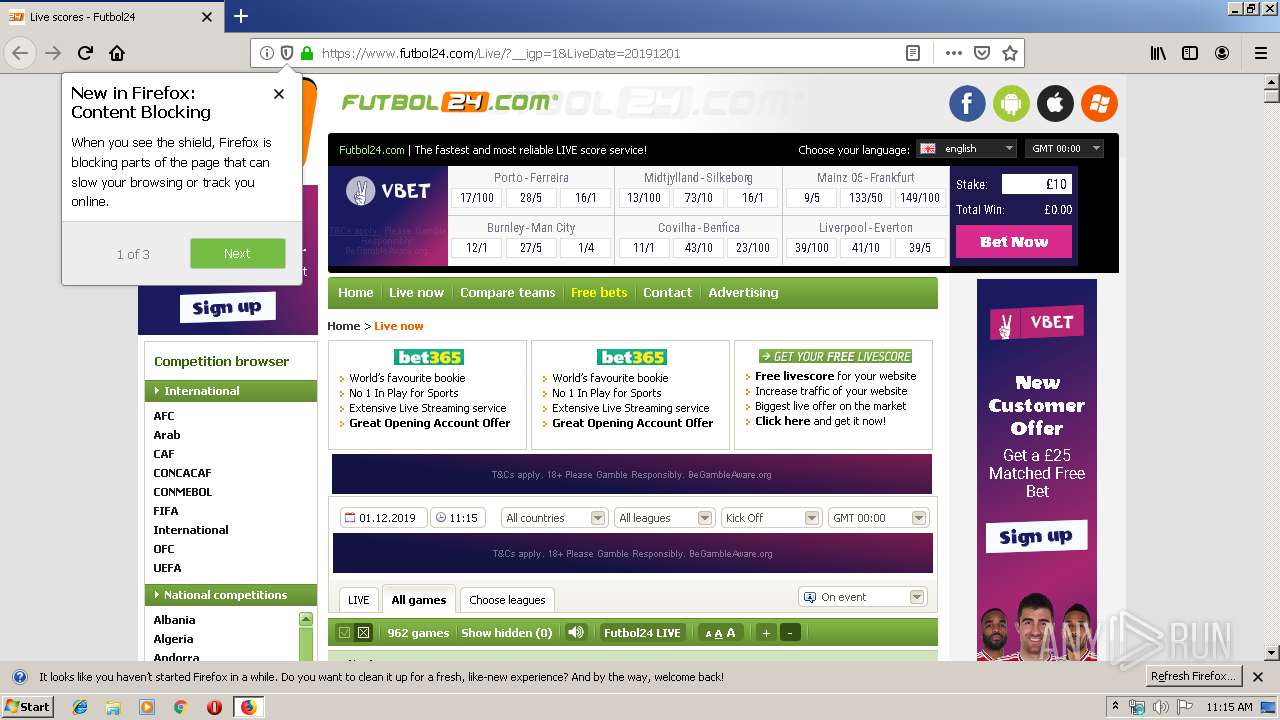Click the Stake amount input field
1280x720 pixels.
pyautogui.click(x=1037, y=184)
